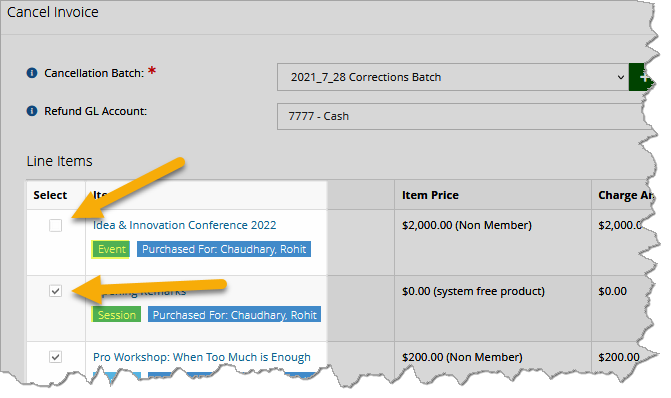Image resolution: width=671 pixels, height=398 pixels.
Task: Click Purchased For tag on the Session row
Action: coord(235,315)
